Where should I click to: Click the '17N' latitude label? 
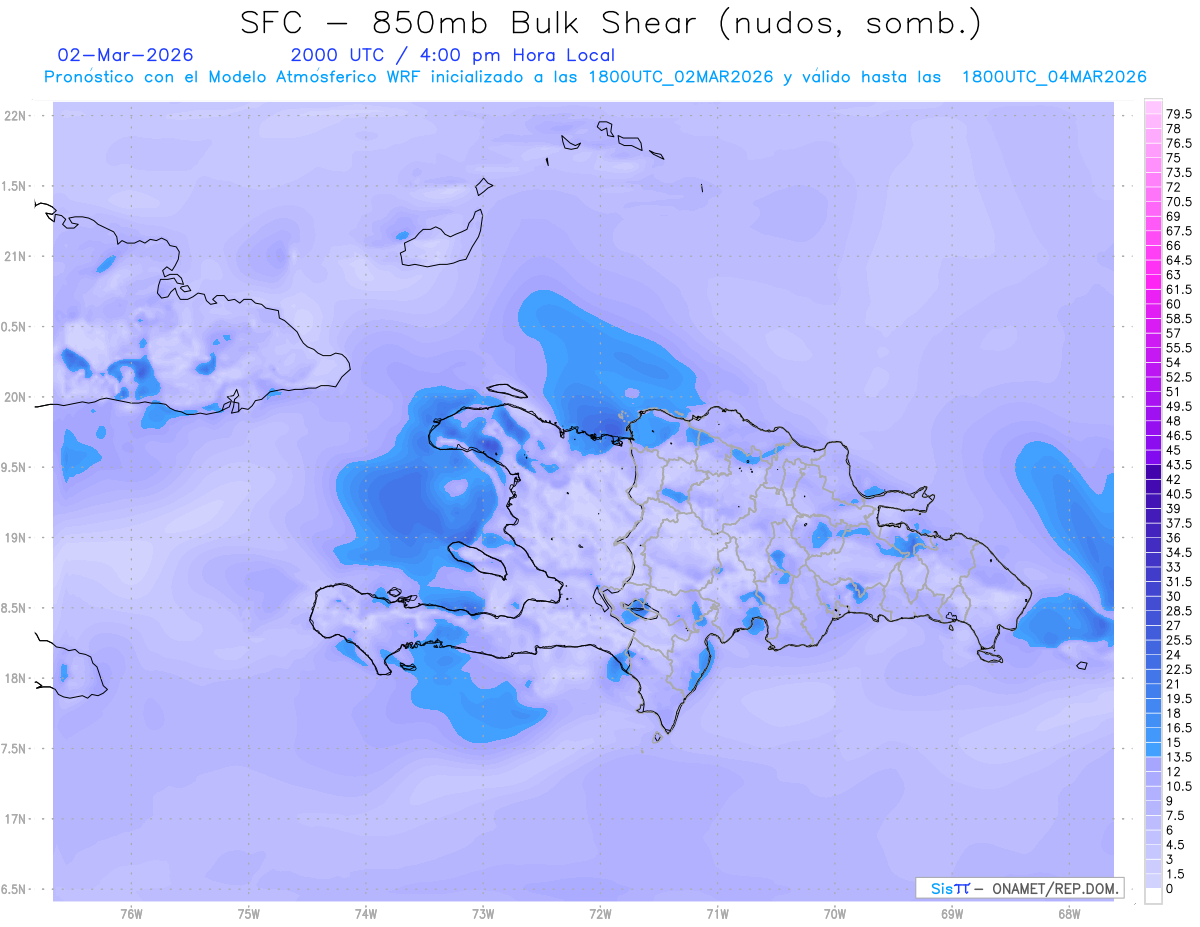tap(15, 819)
